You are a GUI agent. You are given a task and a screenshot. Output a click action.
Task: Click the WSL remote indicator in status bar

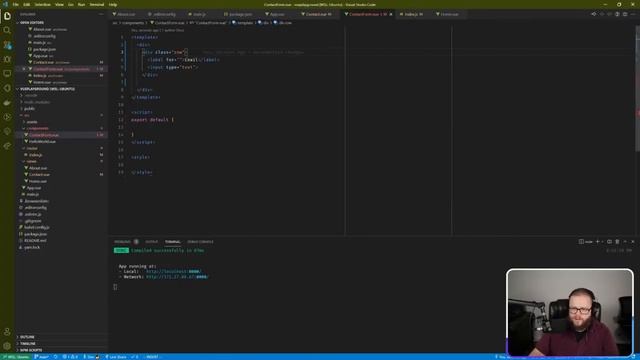click(x=15, y=357)
